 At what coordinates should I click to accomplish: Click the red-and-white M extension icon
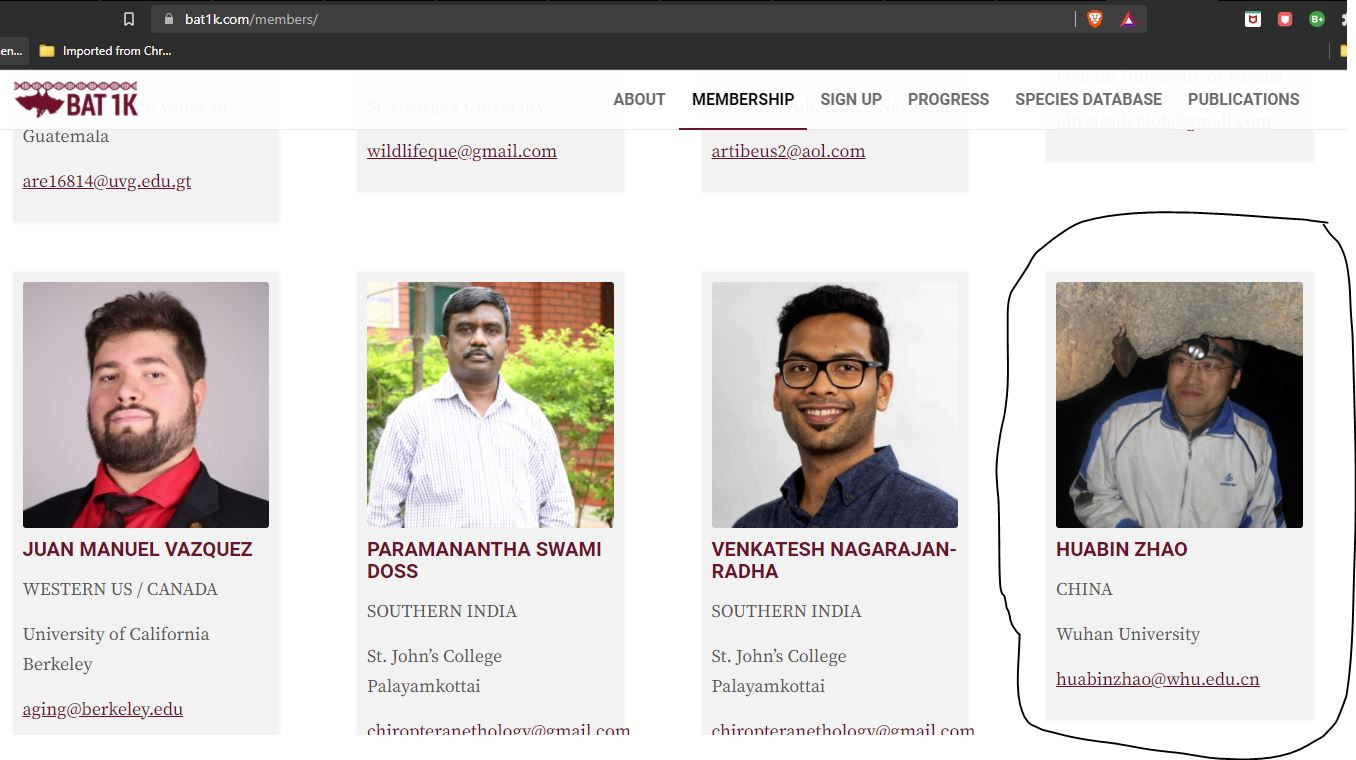coord(1253,19)
